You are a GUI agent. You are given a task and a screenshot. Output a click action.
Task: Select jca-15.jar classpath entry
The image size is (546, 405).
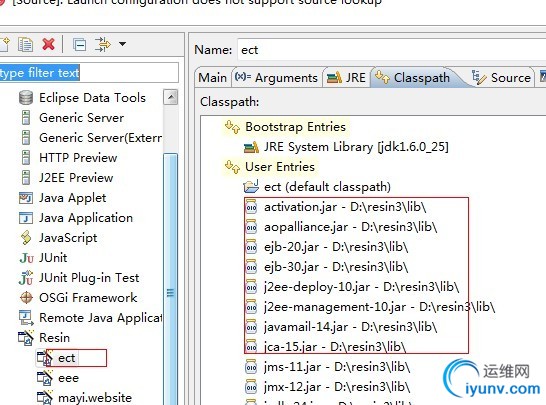click(335, 347)
